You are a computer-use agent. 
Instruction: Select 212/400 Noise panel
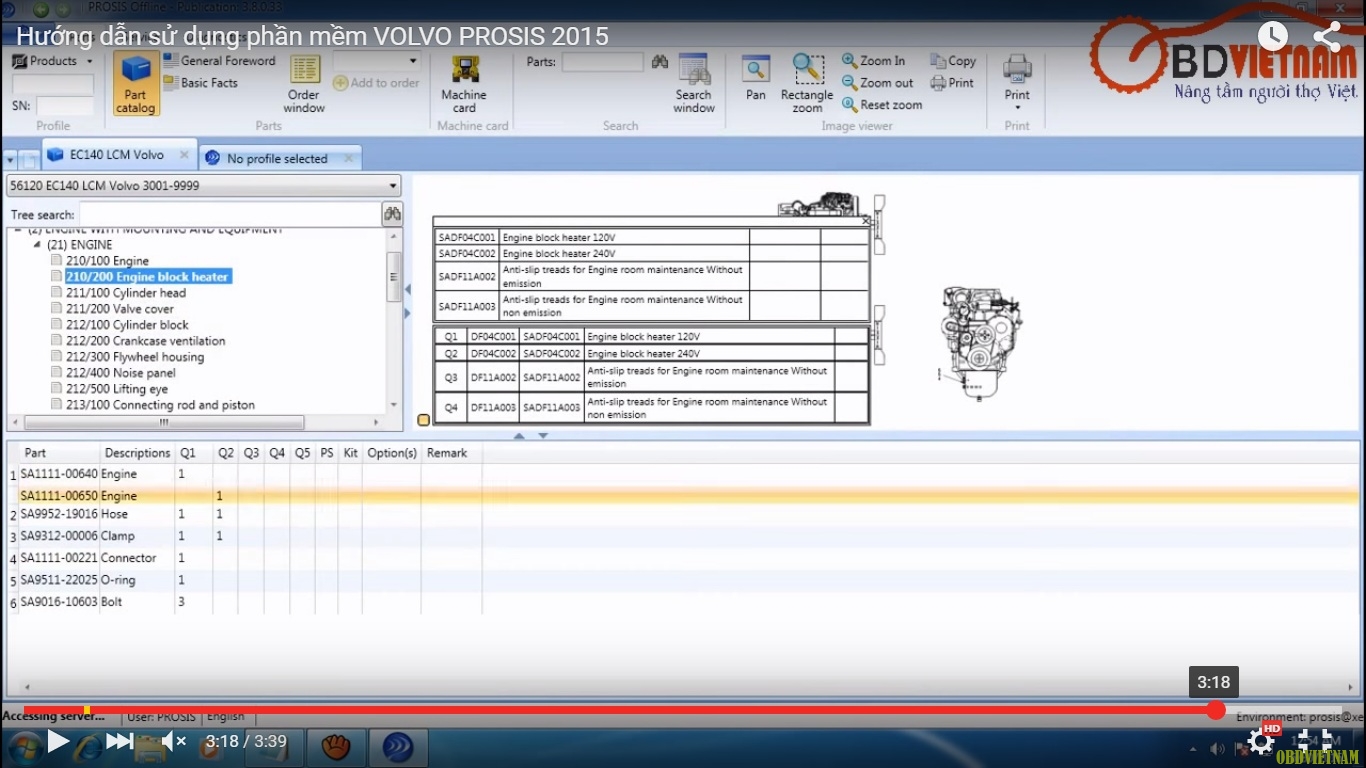(121, 373)
